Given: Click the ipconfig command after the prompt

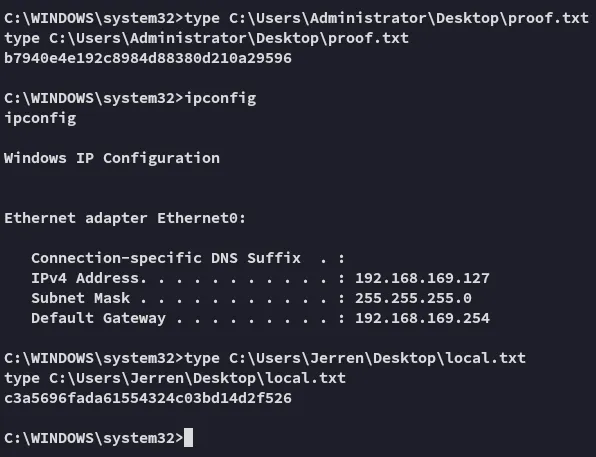Looking at the screenshot, I should [x=220, y=98].
